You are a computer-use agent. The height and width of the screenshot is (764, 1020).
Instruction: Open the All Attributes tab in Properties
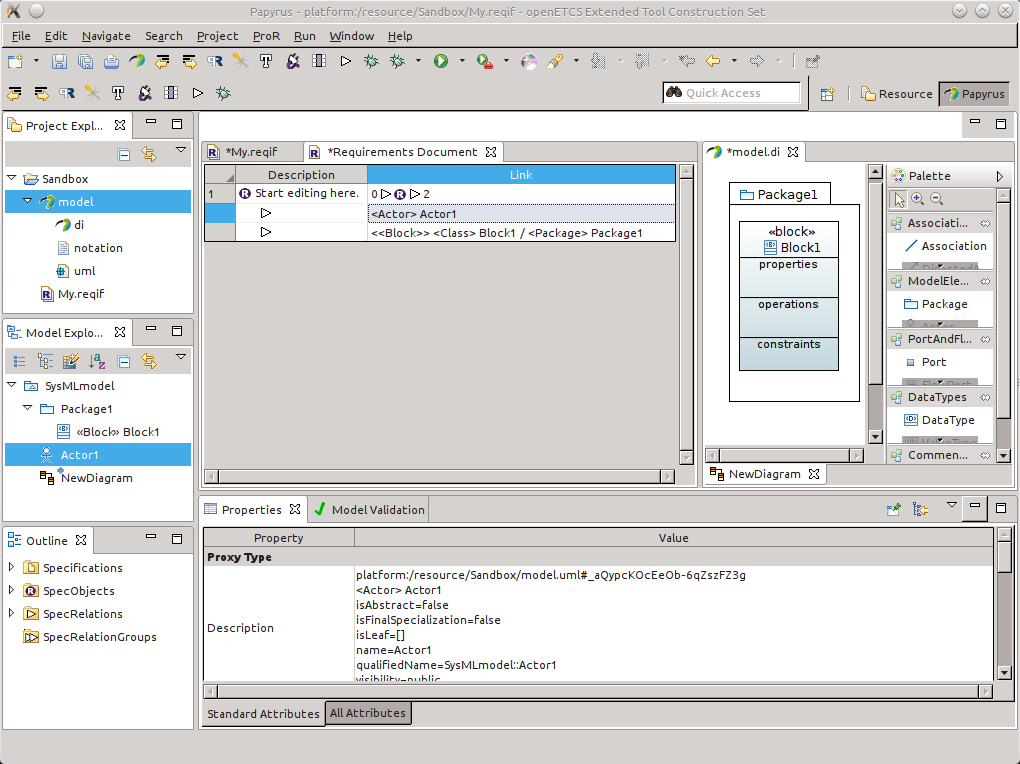click(x=367, y=713)
